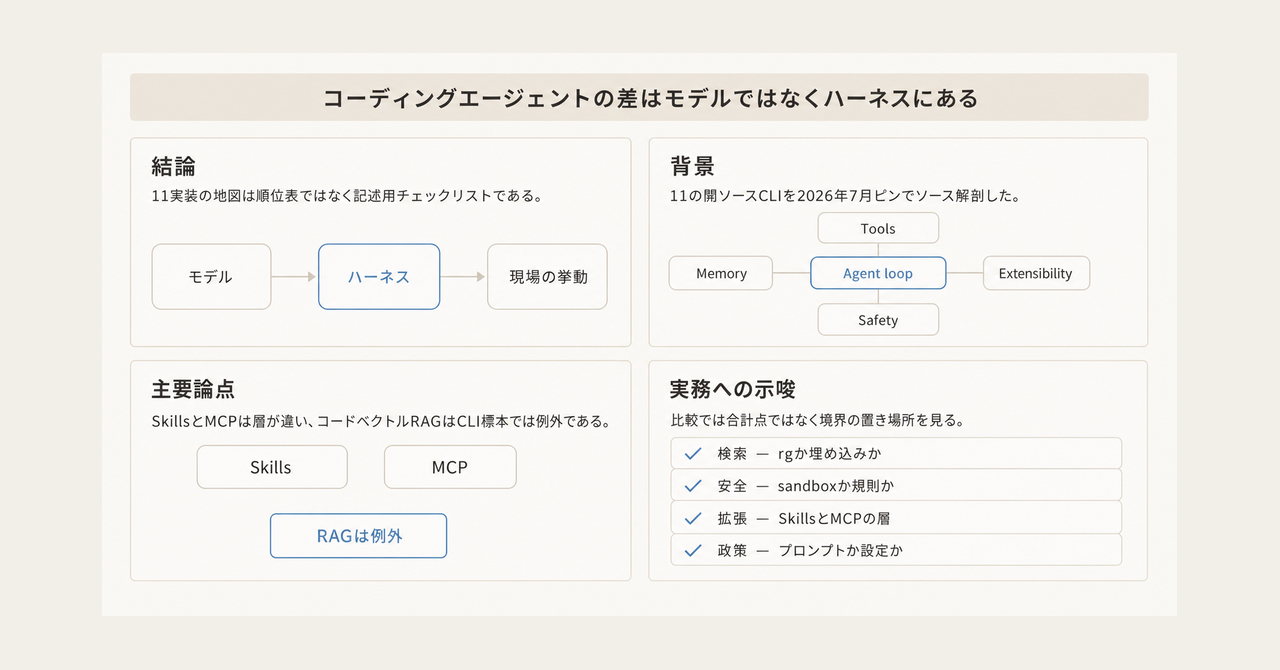1280x670 pixels.
Task: Click the arrow between ハーネス and 現場の挙動
Action: [463, 277]
